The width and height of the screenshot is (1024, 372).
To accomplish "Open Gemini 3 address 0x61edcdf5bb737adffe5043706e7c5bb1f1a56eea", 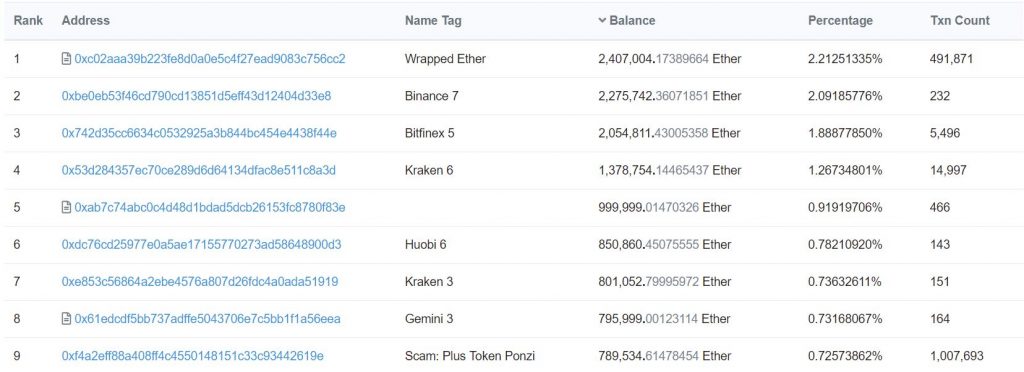I will point(207,319).
